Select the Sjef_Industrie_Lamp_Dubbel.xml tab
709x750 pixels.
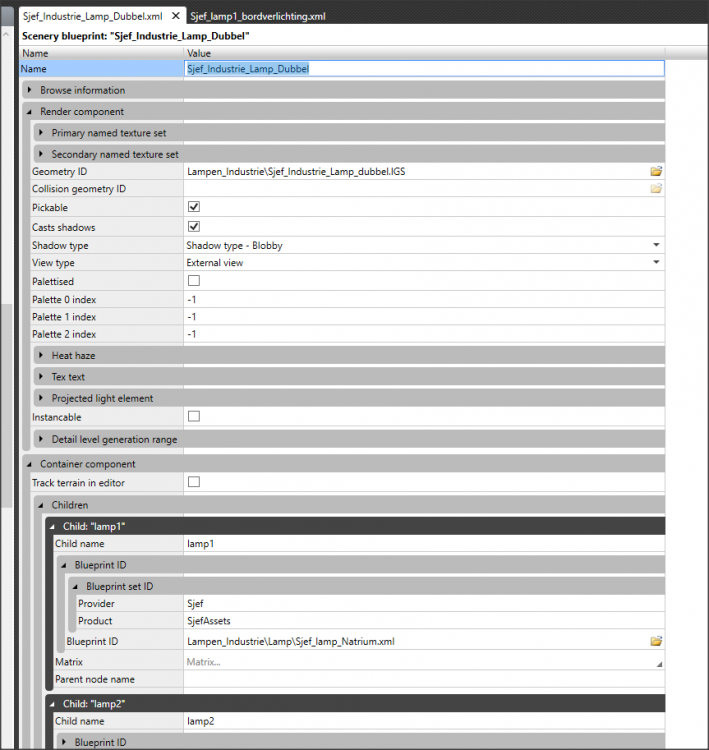tap(92, 17)
